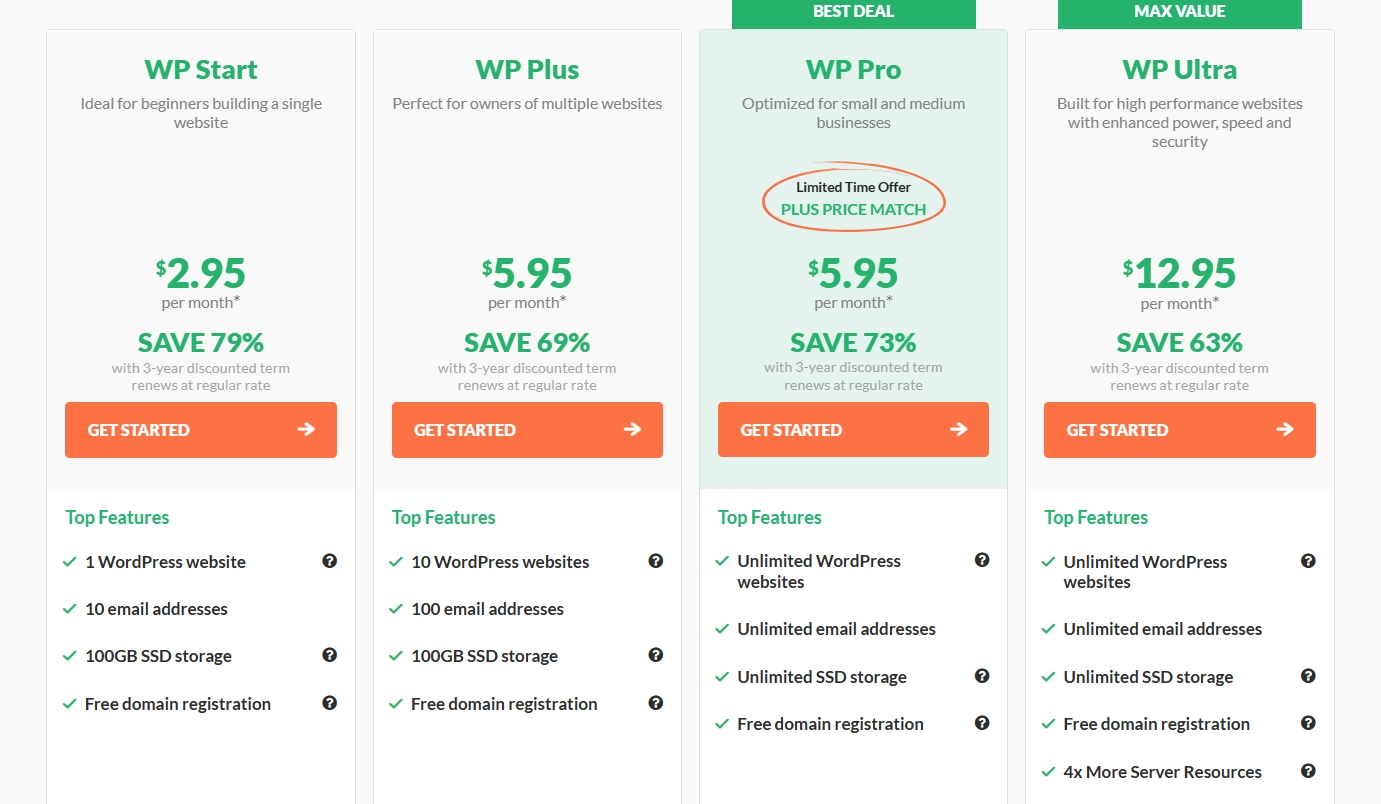This screenshot has height=804, width=1381.
Task: Click help icon beside WP Start '1 WordPress website'
Action: 329,561
